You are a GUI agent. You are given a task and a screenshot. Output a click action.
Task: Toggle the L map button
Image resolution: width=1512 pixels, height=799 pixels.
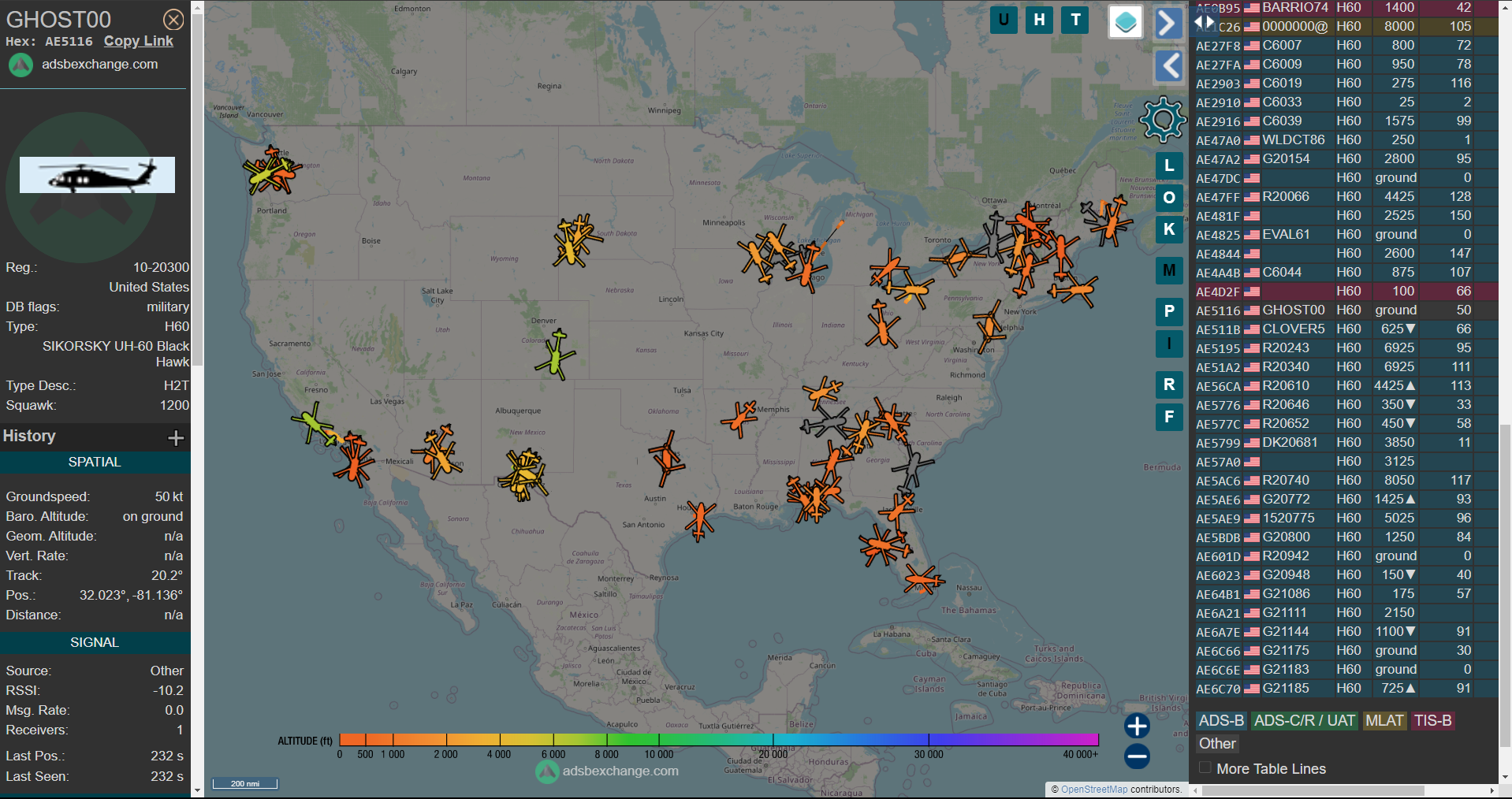coord(1169,165)
